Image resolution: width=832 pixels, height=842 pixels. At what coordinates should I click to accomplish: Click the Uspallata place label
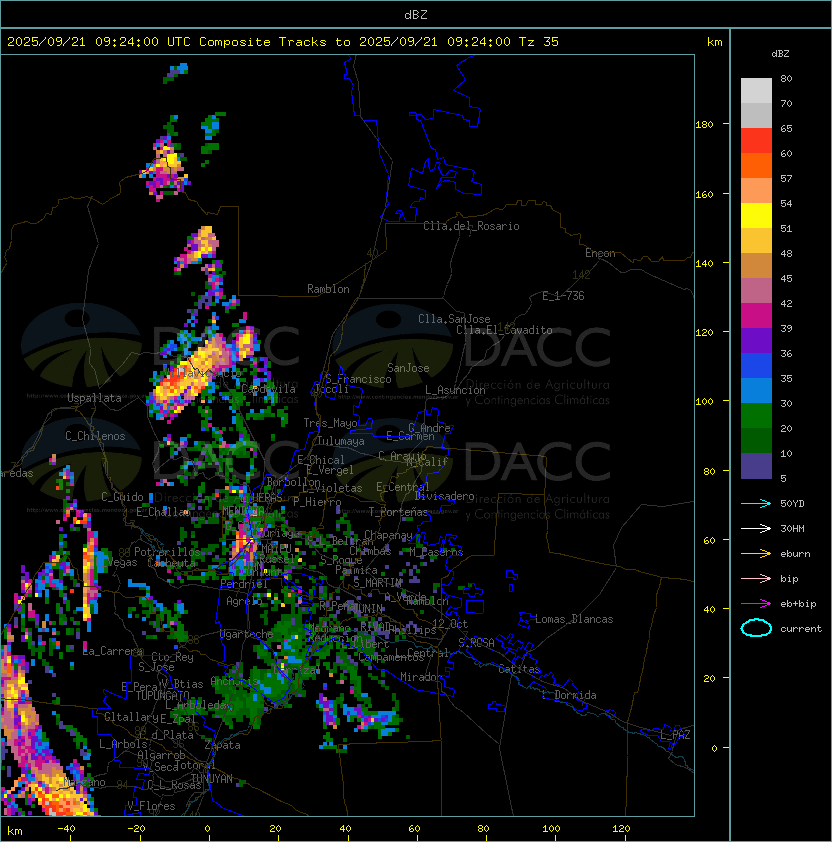point(94,398)
